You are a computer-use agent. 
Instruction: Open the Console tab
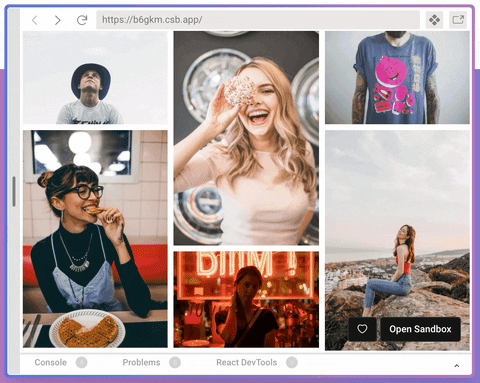click(51, 362)
